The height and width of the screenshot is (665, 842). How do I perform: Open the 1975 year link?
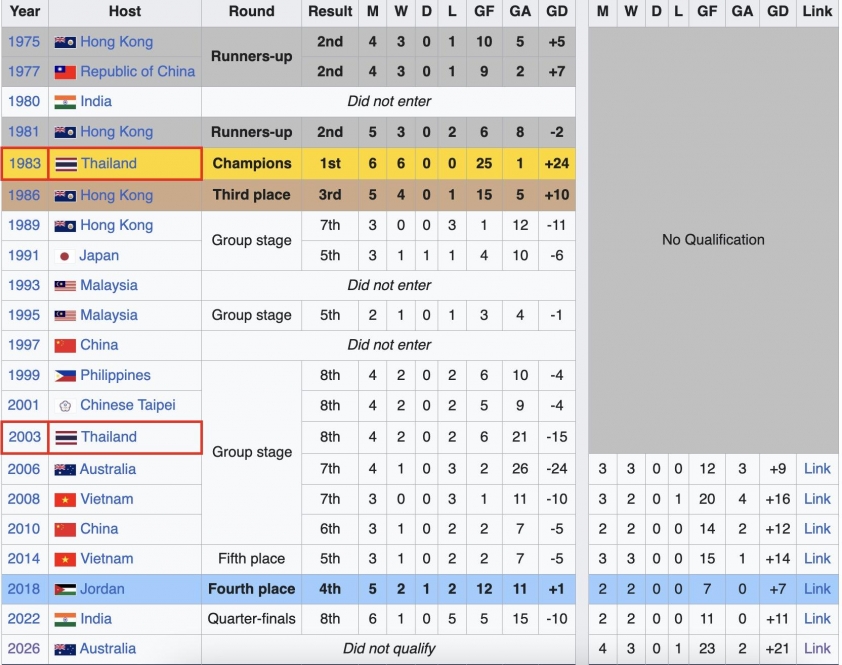pos(24,42)
